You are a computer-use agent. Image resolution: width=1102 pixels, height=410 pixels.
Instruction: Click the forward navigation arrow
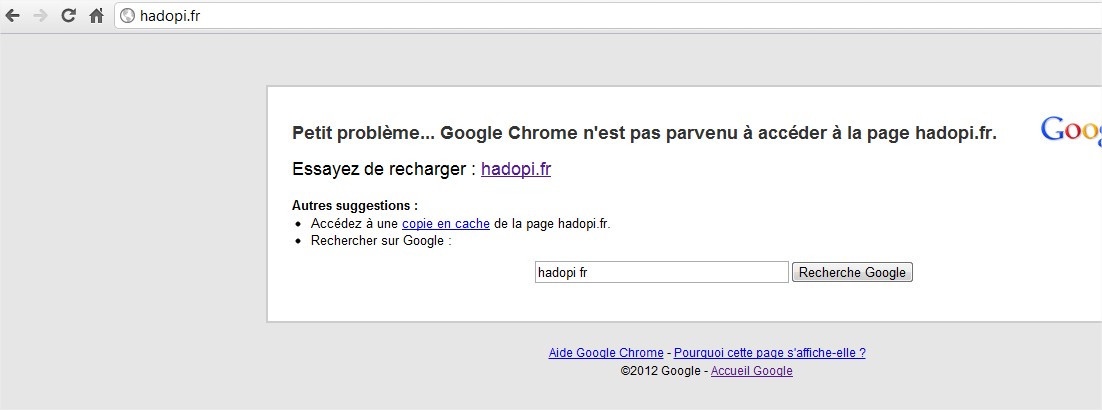tap(40, 15)
